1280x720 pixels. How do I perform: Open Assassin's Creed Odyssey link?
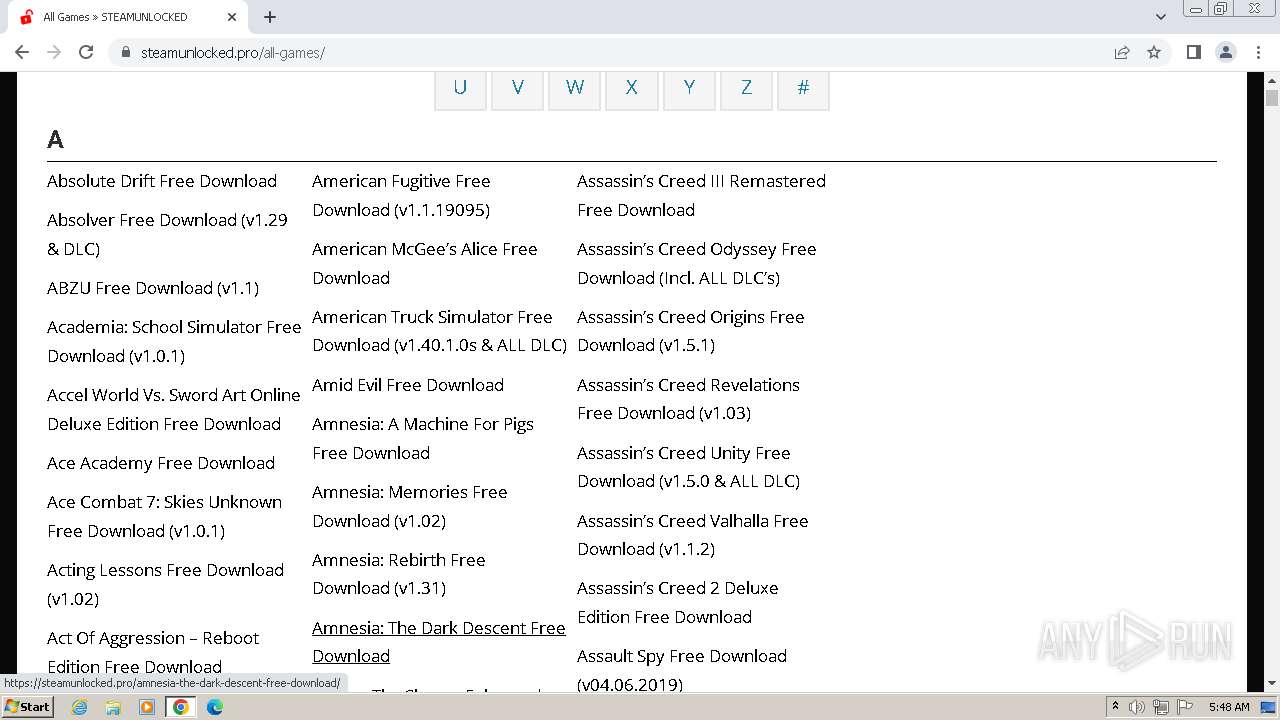pyautogui.click(x=697, y=263)
